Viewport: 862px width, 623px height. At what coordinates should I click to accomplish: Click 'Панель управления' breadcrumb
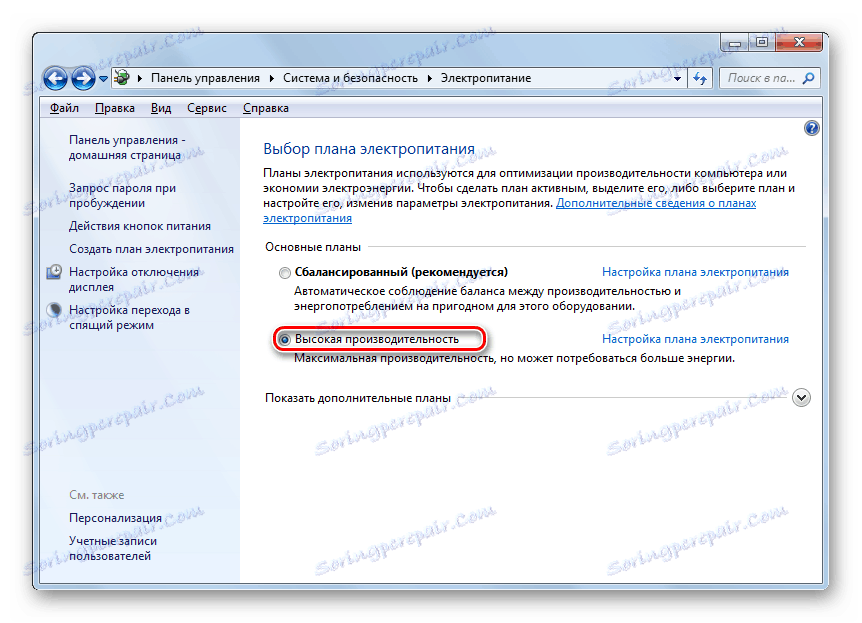click(205, 78)
